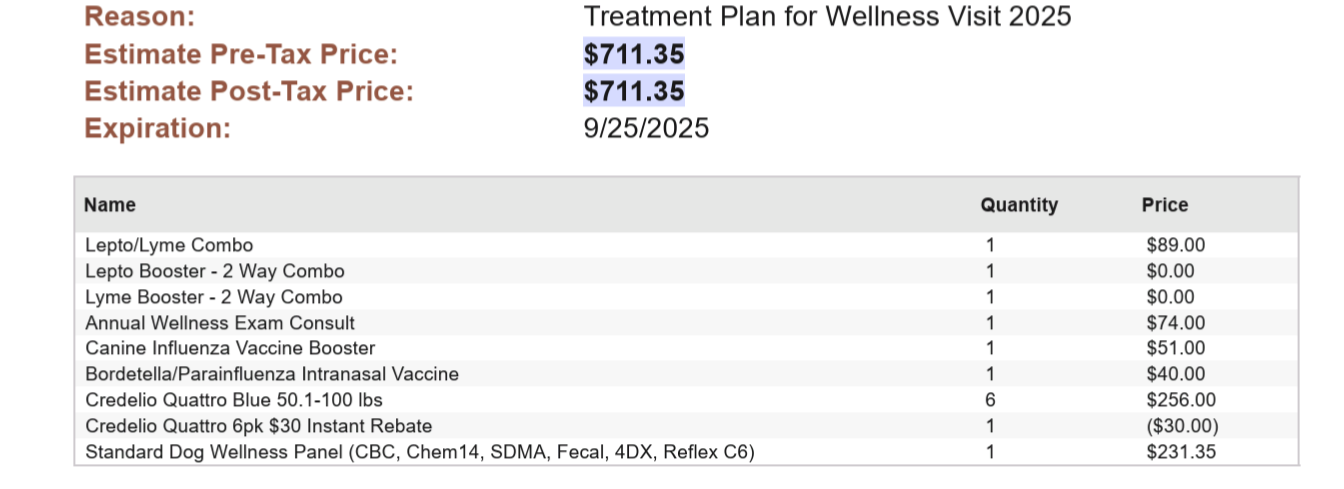Click Canine Influenza Vaccine Booster item

tap(230, 348)
